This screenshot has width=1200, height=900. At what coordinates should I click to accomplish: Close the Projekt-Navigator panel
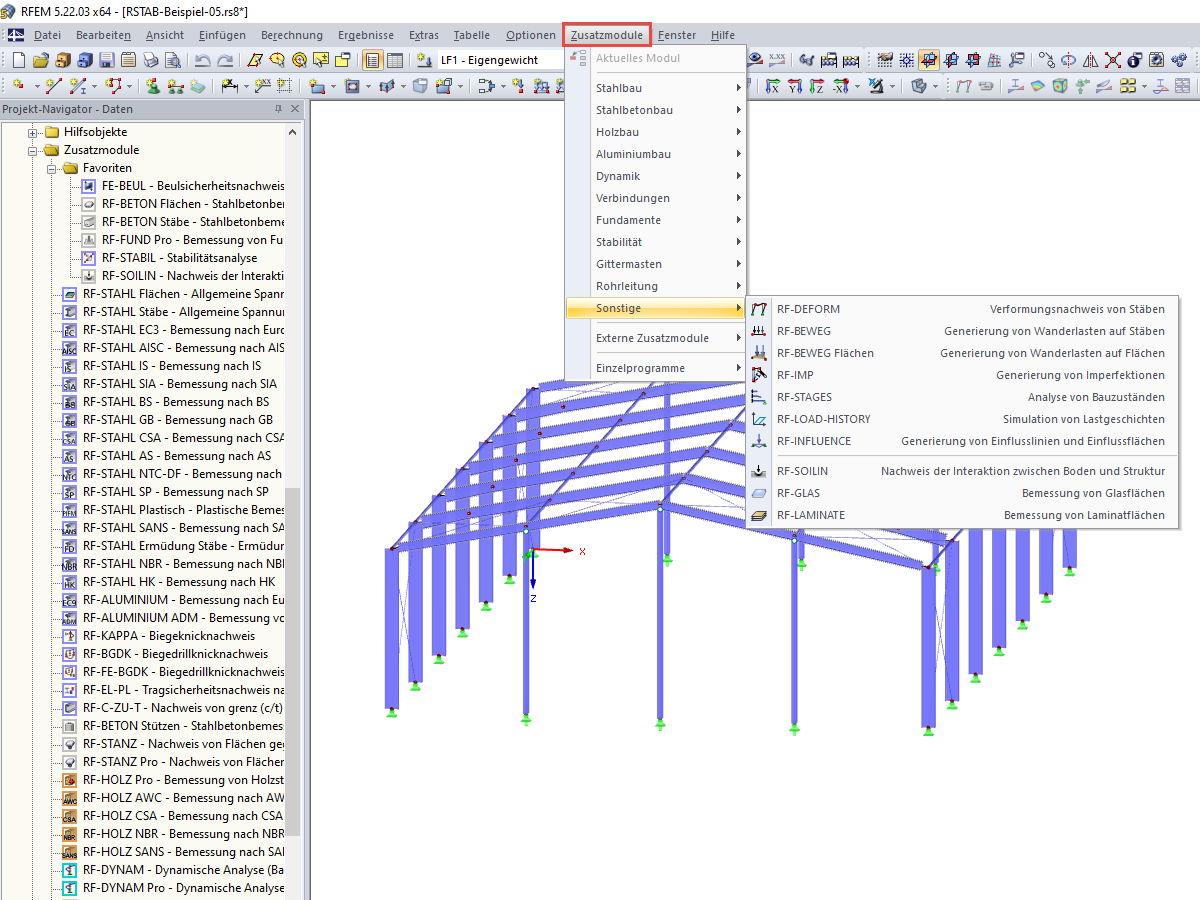click(x=295, y=109)
